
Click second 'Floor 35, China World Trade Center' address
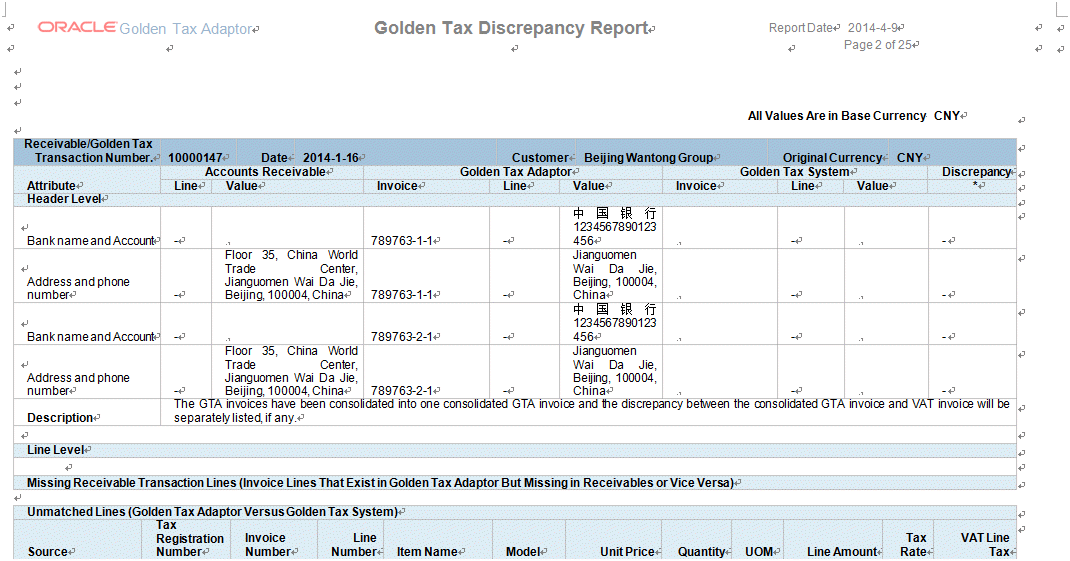coord(291,371)
